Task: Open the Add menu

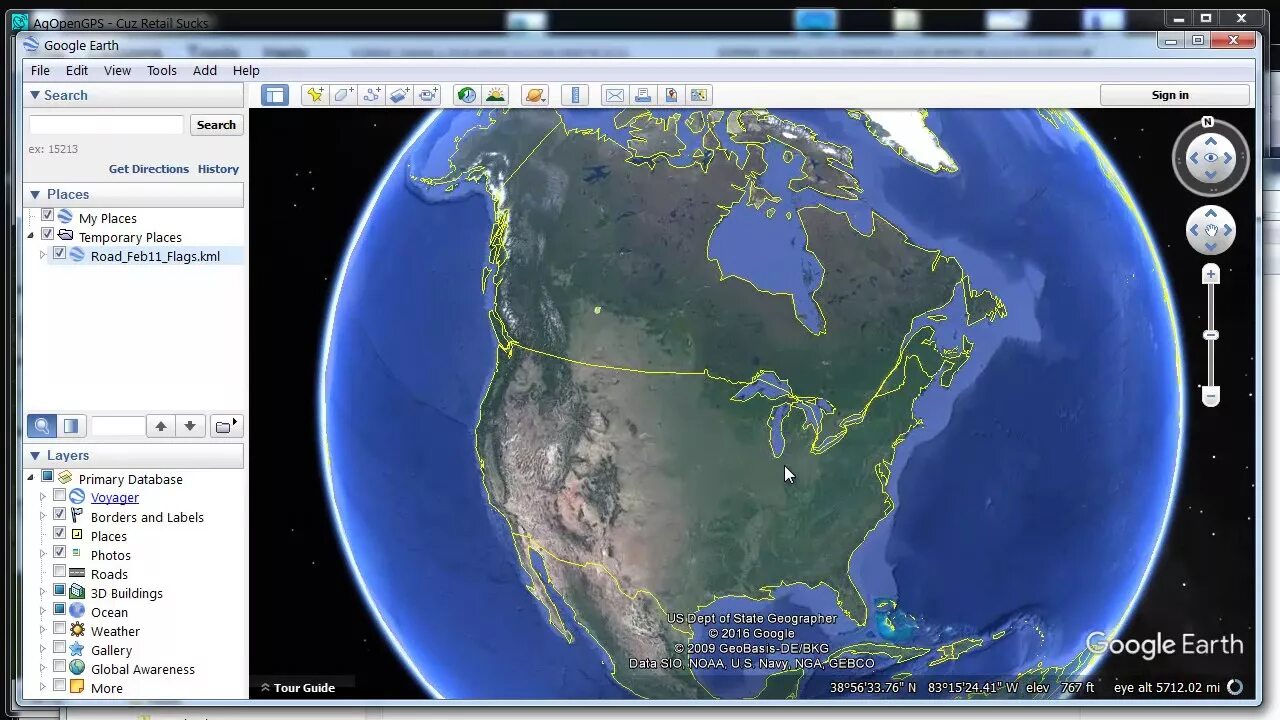Action: tap(205, 70)
